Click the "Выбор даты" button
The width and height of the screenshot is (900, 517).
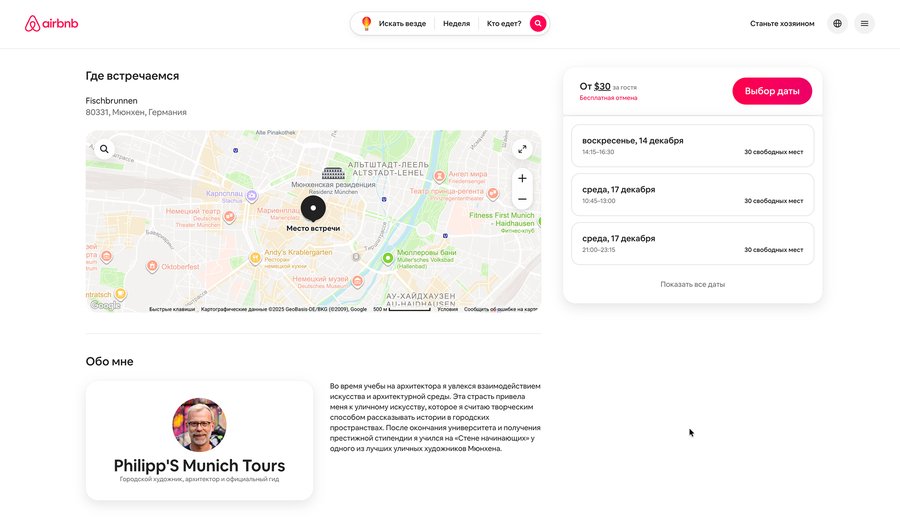coord(772,91)
